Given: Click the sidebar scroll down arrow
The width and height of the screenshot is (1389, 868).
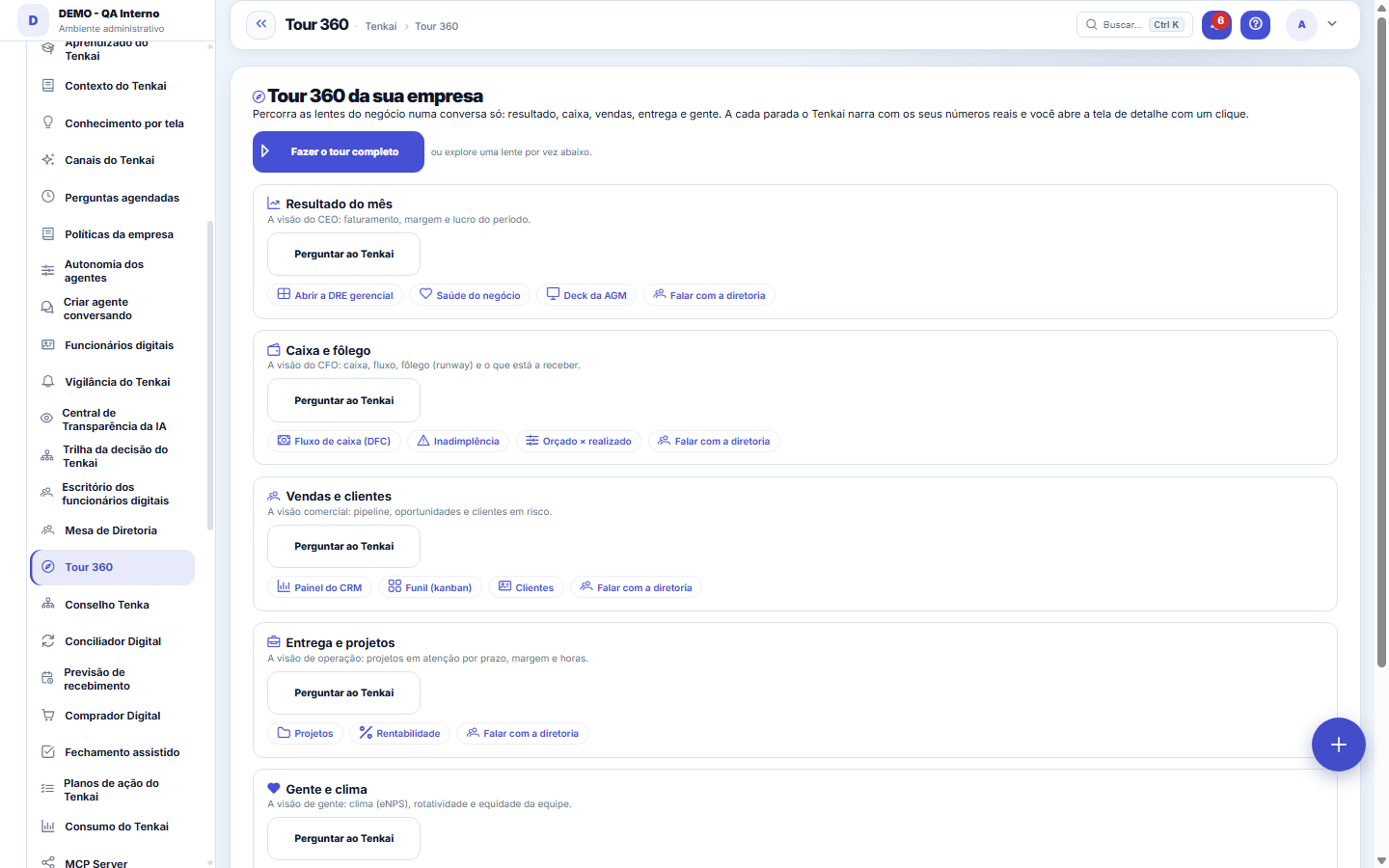Looking at the screenshot, I should tap(210, 862).
